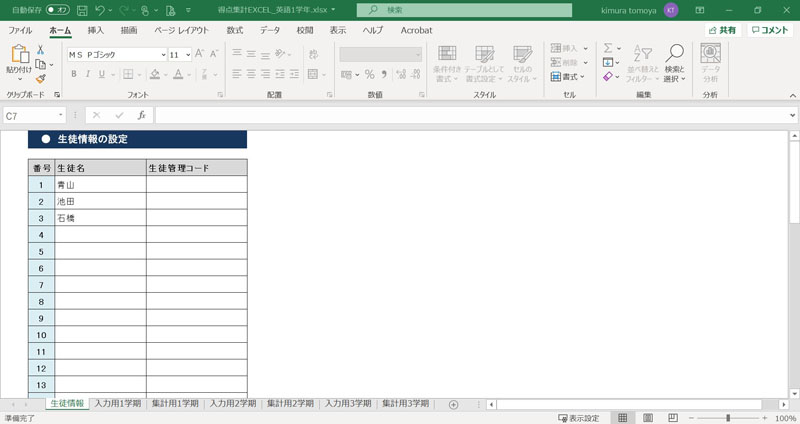Open Find & Select (検索と選択)
800x424 pixels.
pyautogui.click(x=675, y=60)
